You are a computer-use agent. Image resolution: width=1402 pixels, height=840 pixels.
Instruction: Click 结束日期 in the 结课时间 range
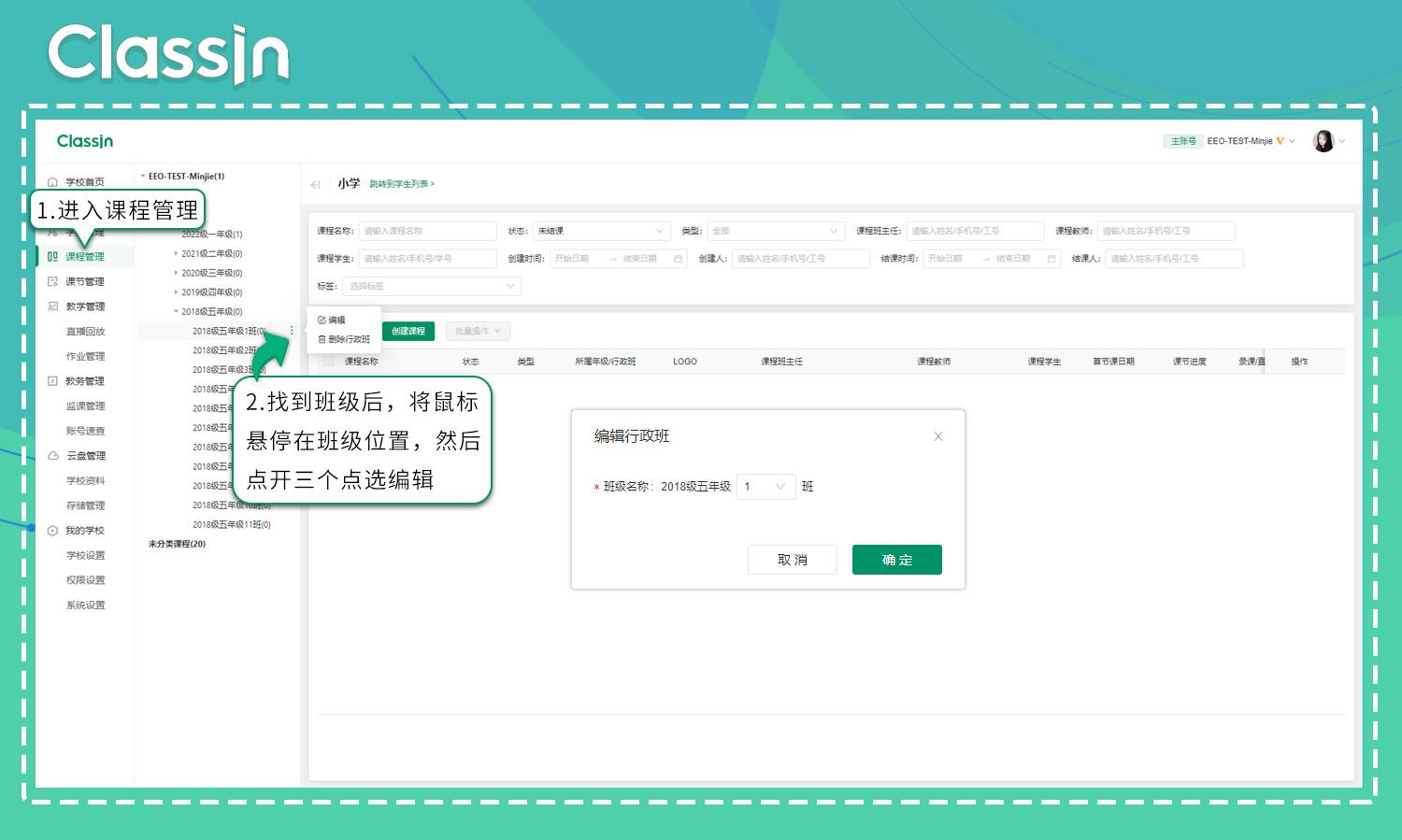[x=1013, y=259]
